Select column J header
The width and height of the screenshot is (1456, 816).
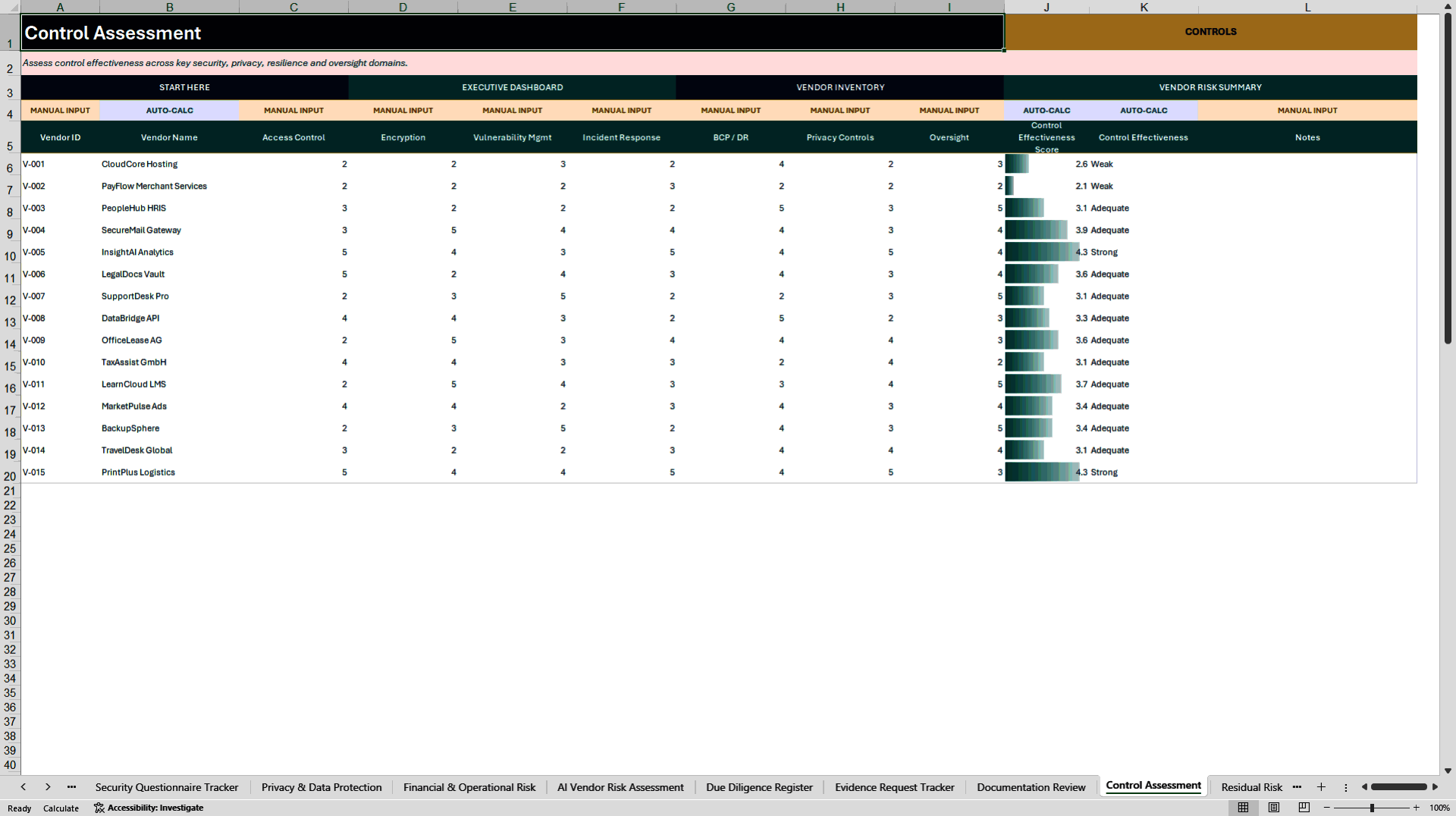pyautogui.click(x=1046, y=7)
